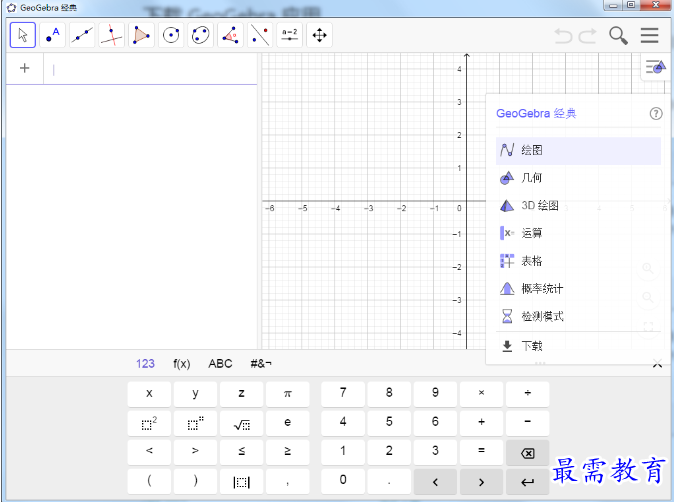The image size is (674, 502).
Task: Select the Ellipse conic tool
Action: [201, 35]
